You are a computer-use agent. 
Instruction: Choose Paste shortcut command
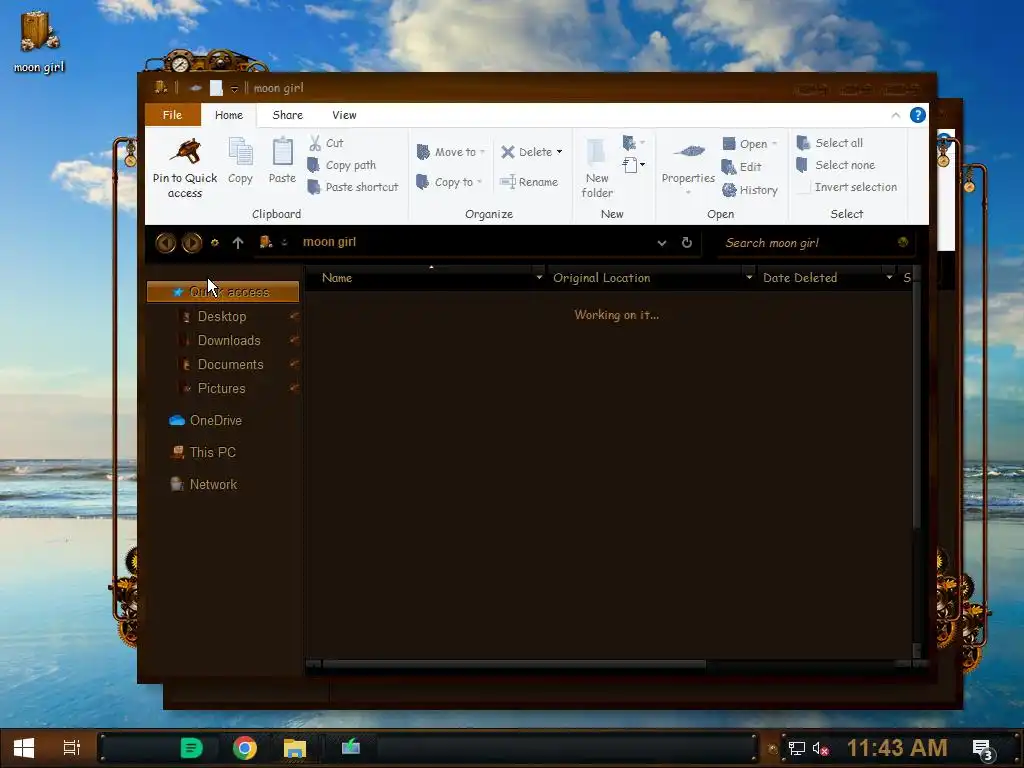353,187
